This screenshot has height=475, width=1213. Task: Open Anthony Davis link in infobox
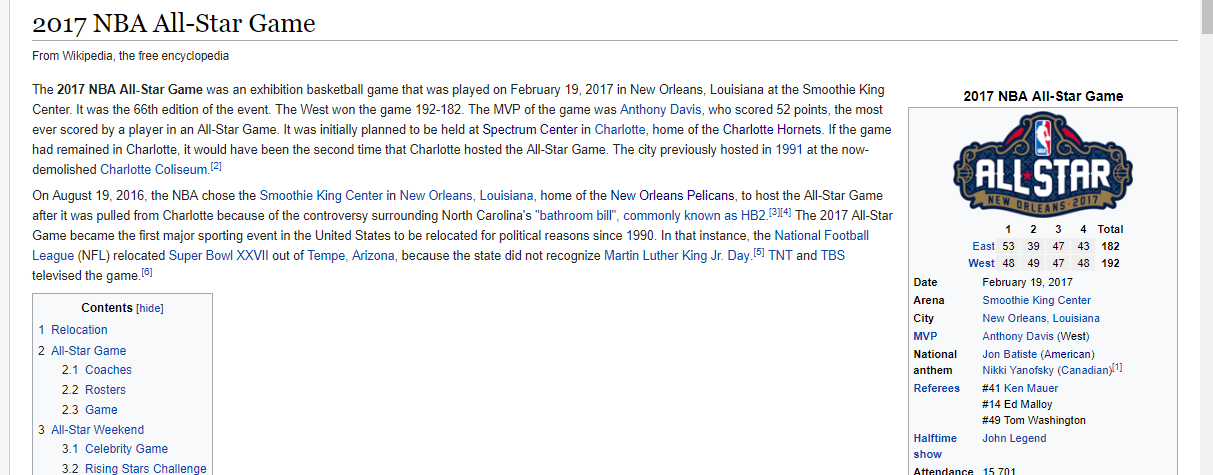coord(1018,336)
